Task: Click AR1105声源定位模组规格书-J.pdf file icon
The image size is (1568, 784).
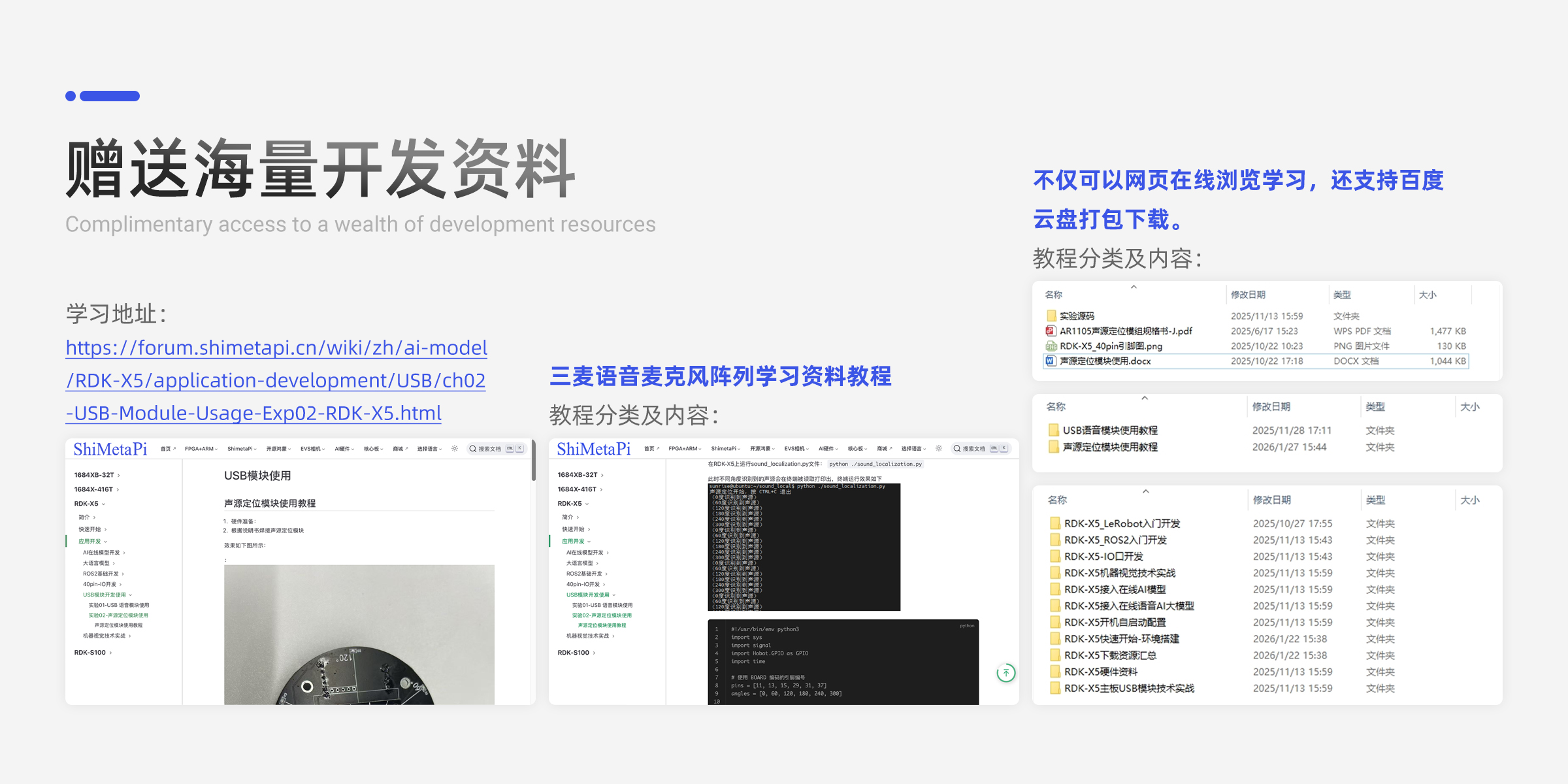Action: pyautogui.click(x=1051, y=331)
